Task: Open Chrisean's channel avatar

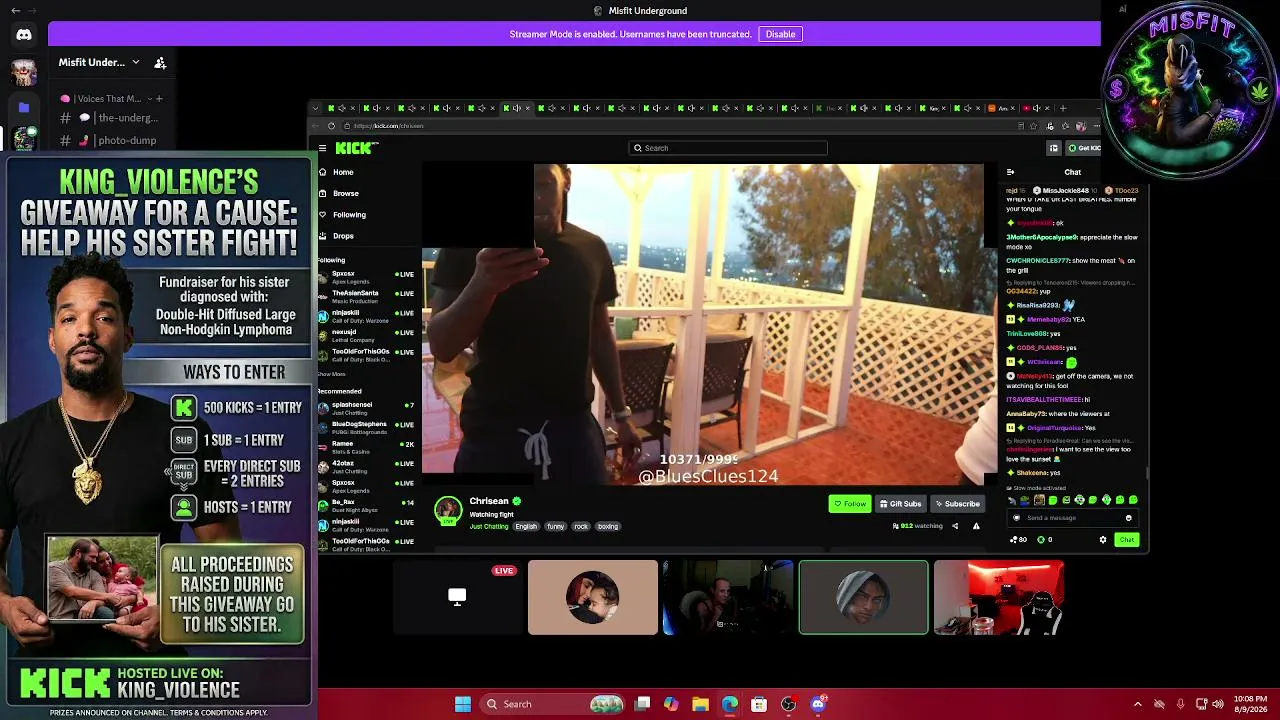Action: pos(448,509)
